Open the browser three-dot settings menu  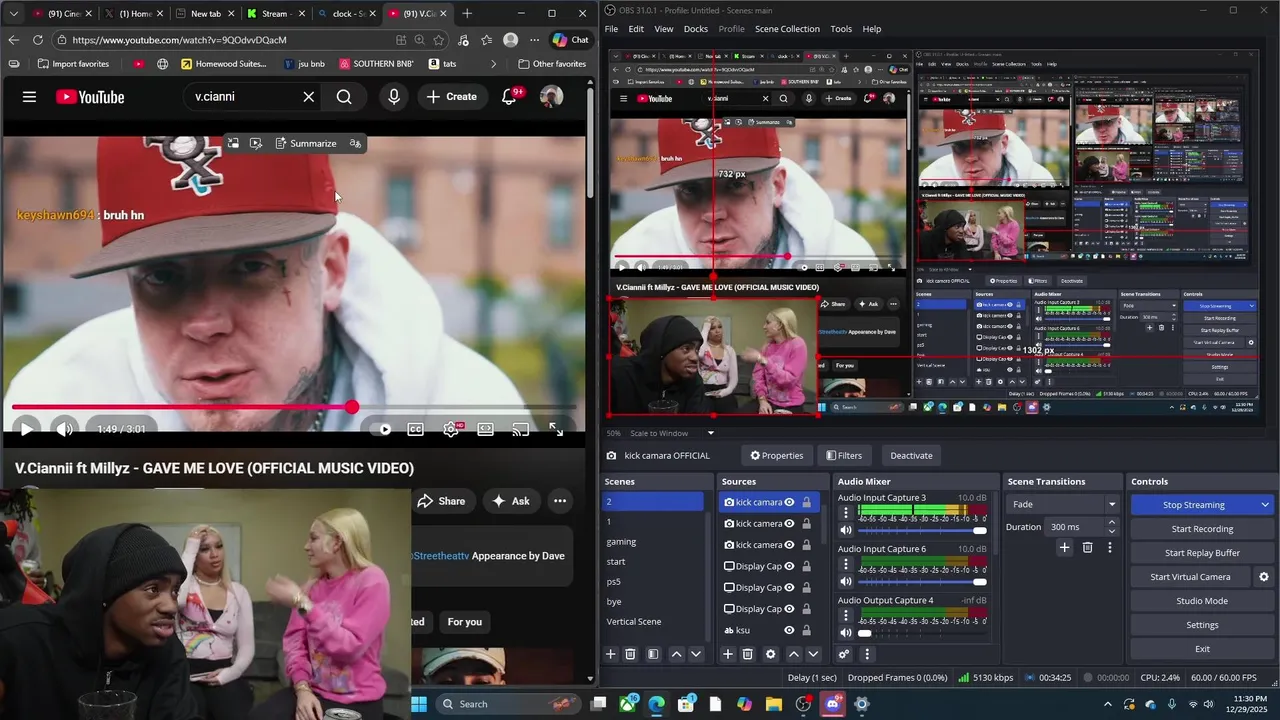[534, 40]
